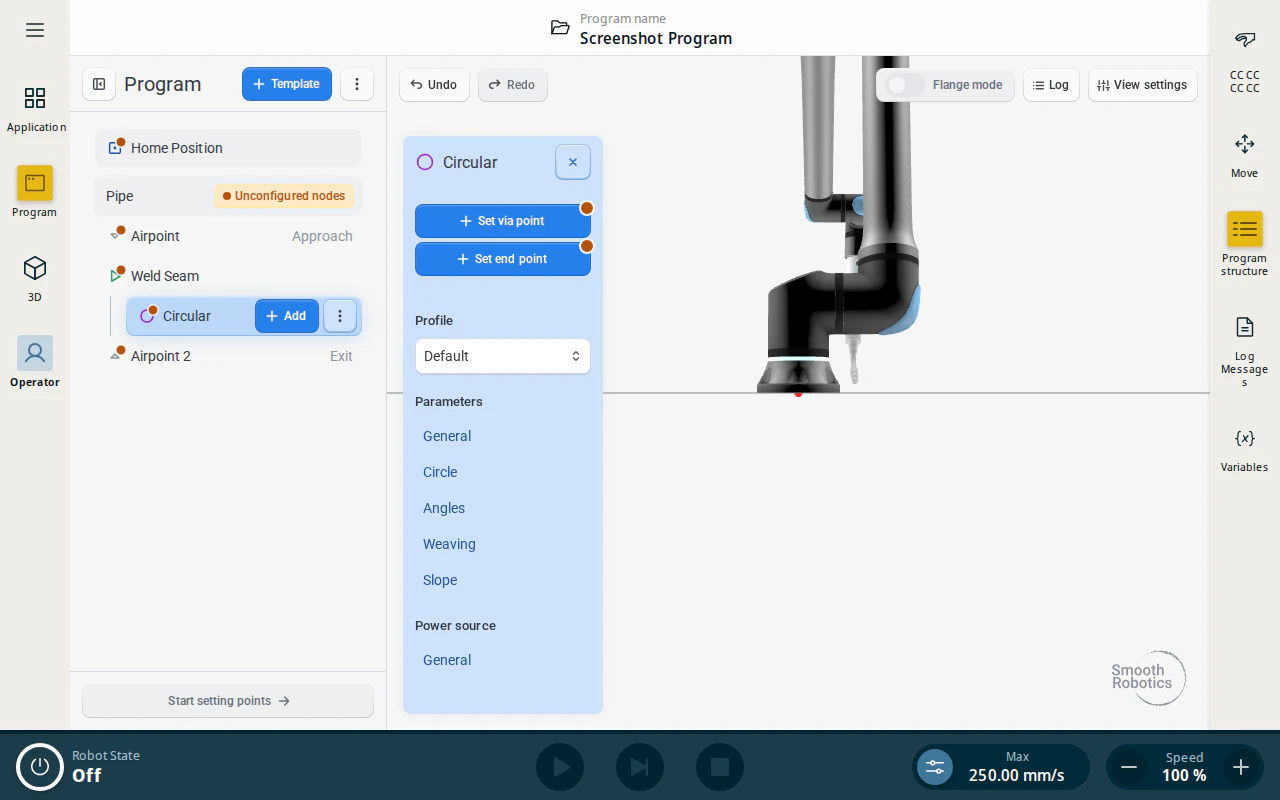
Task: Open the General welding parameters
Action: click(447, 436)
